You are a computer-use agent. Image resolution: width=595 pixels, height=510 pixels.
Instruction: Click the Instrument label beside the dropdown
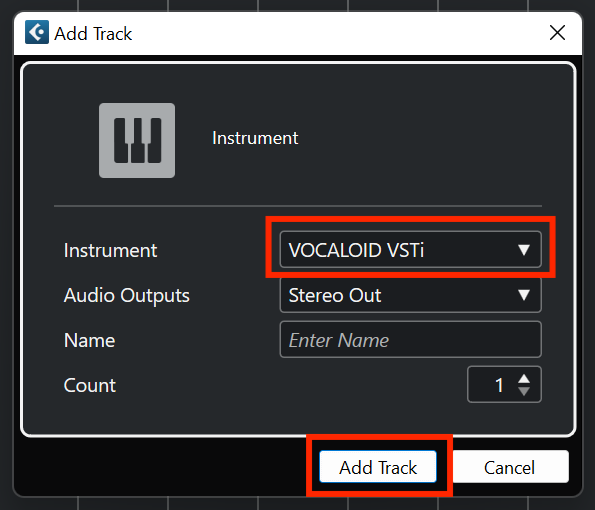[x=110, y=250]
